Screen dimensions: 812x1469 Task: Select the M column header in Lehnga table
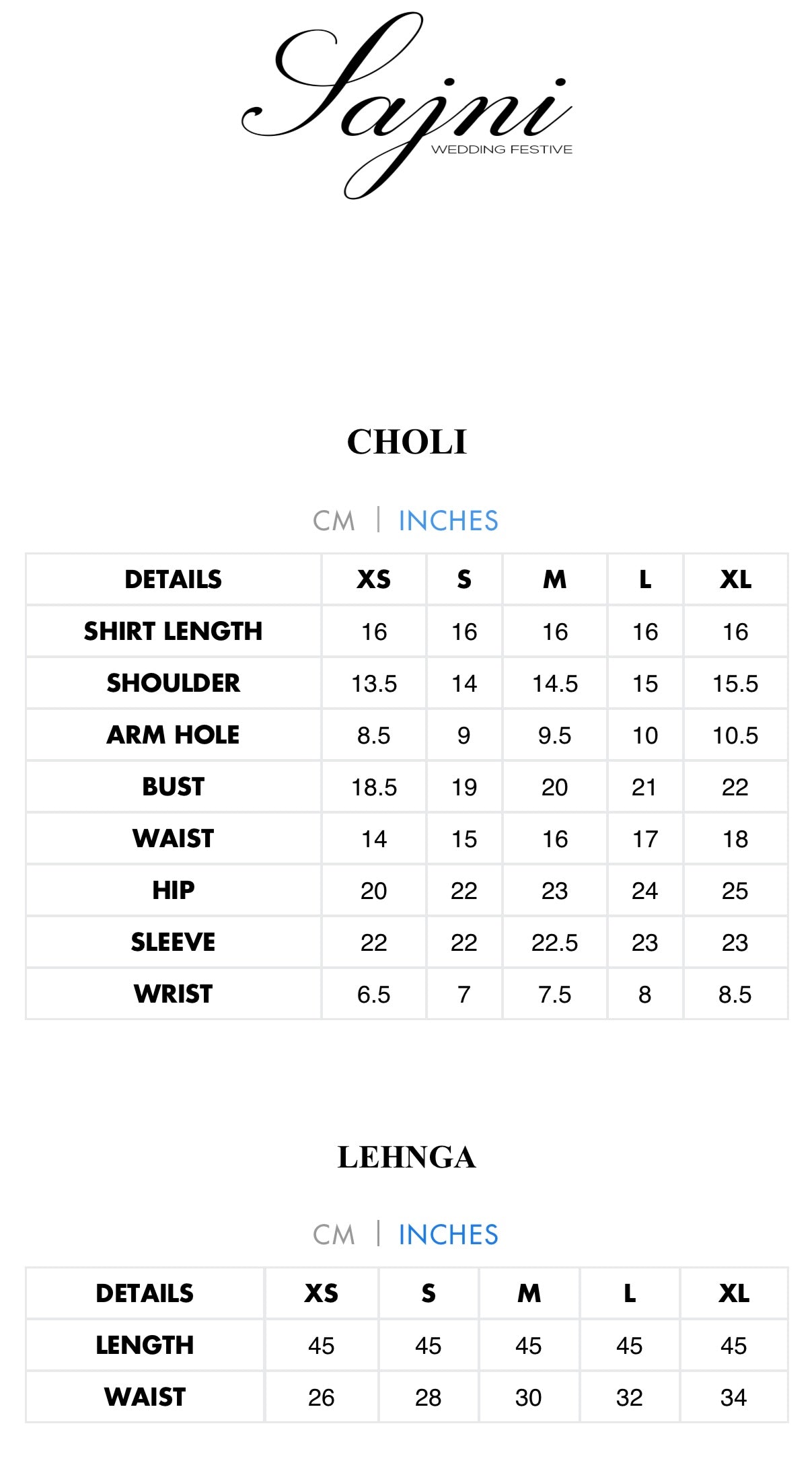click(529, 1293)
